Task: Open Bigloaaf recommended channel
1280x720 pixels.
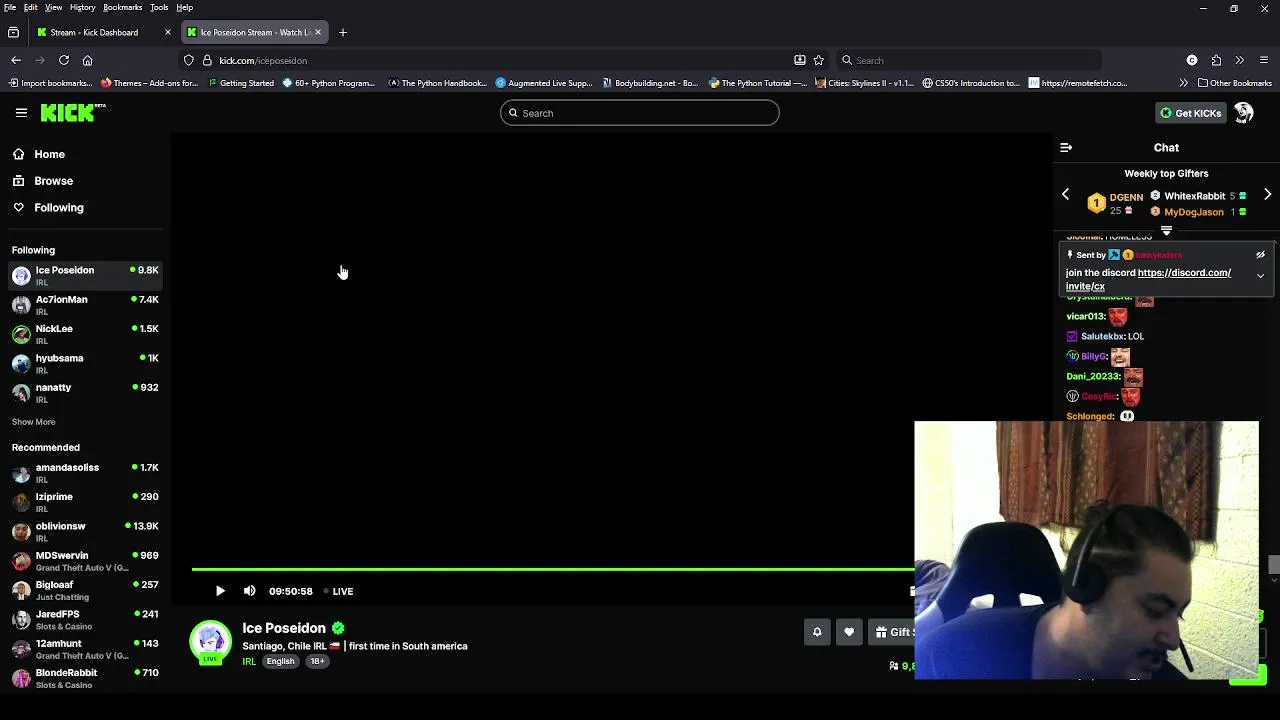Action: 85,590
